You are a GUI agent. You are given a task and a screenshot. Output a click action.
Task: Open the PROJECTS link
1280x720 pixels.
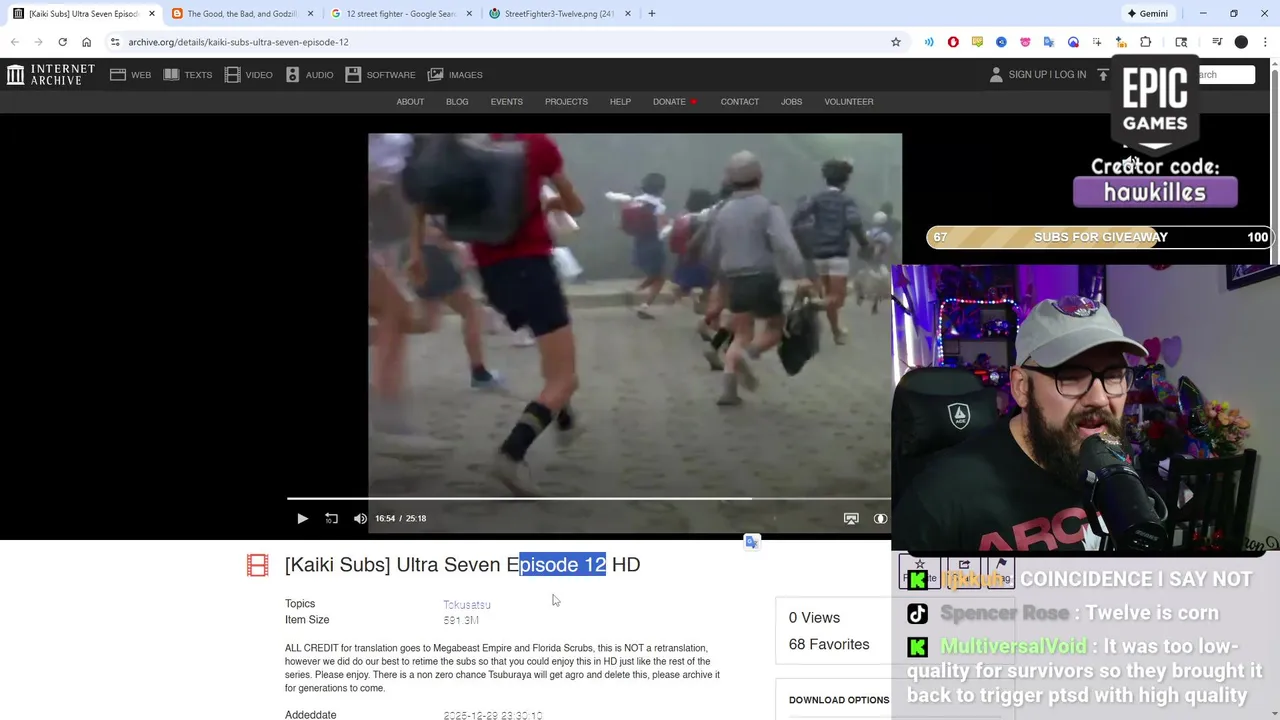tap(566, 102)
